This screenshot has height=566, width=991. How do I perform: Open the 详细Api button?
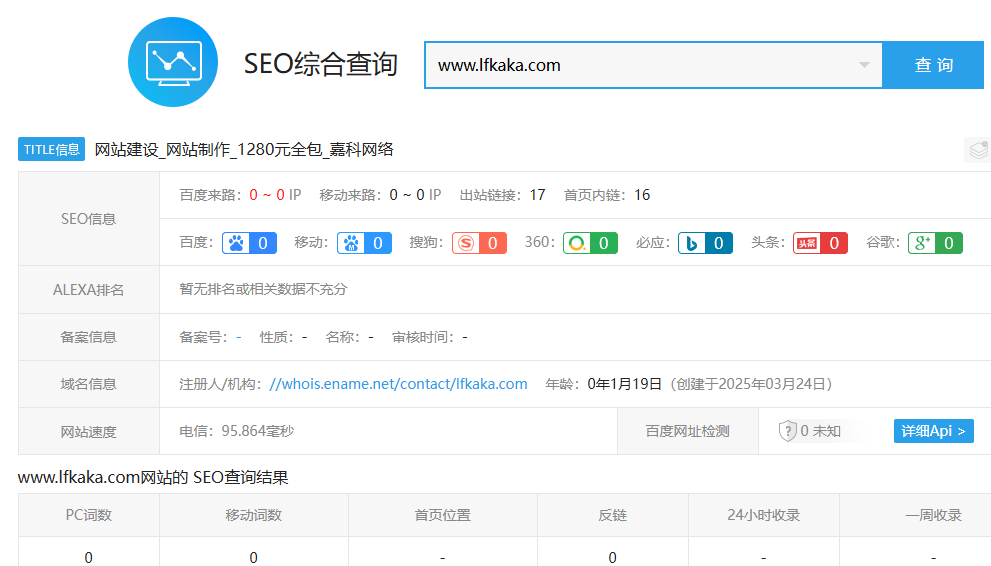933,431
